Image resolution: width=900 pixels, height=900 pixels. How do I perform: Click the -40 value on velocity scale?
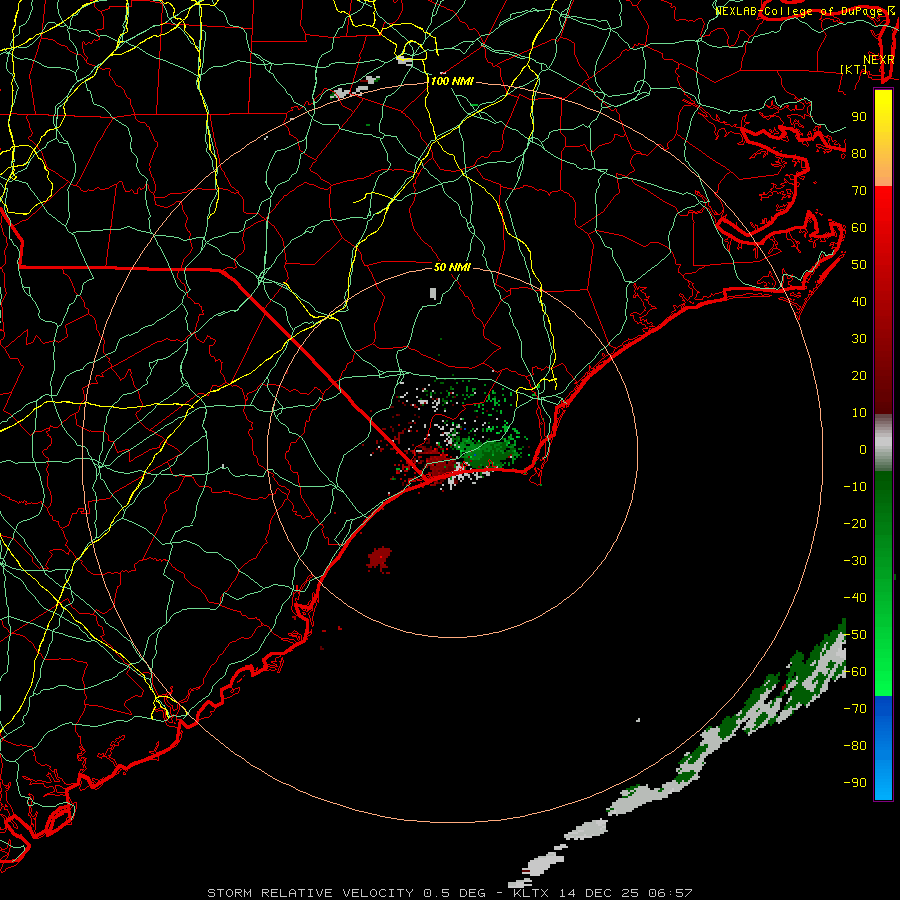[x=855, y=598]
